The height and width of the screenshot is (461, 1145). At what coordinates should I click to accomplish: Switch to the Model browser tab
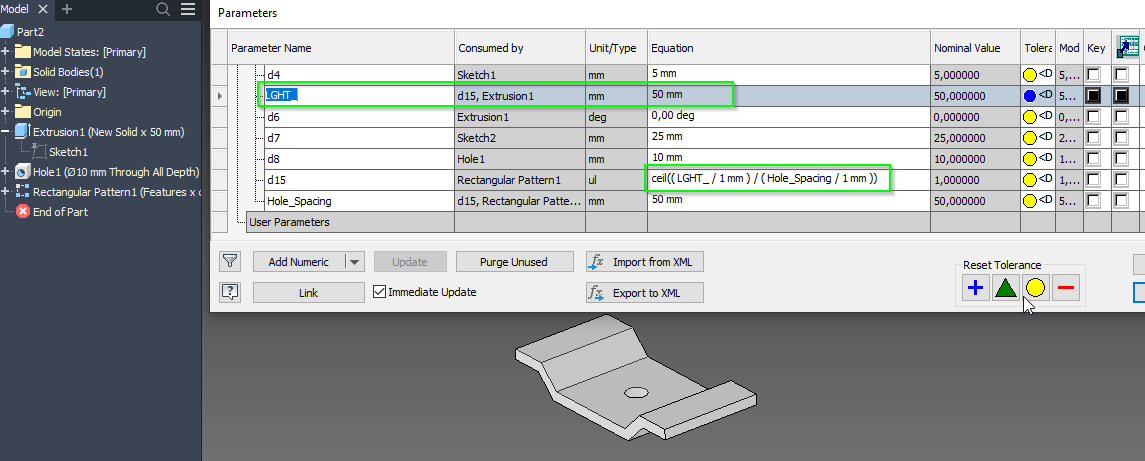15,9
